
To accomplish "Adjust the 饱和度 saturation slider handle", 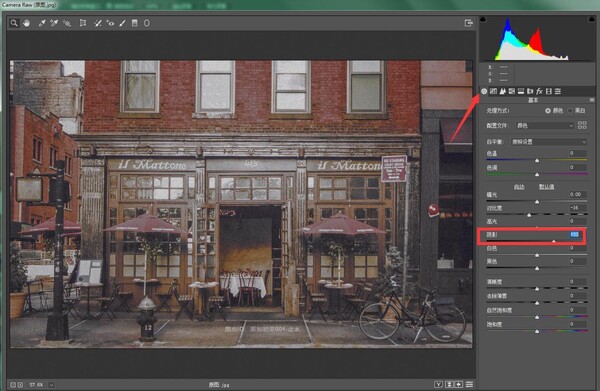I will [x=537, y=331].
